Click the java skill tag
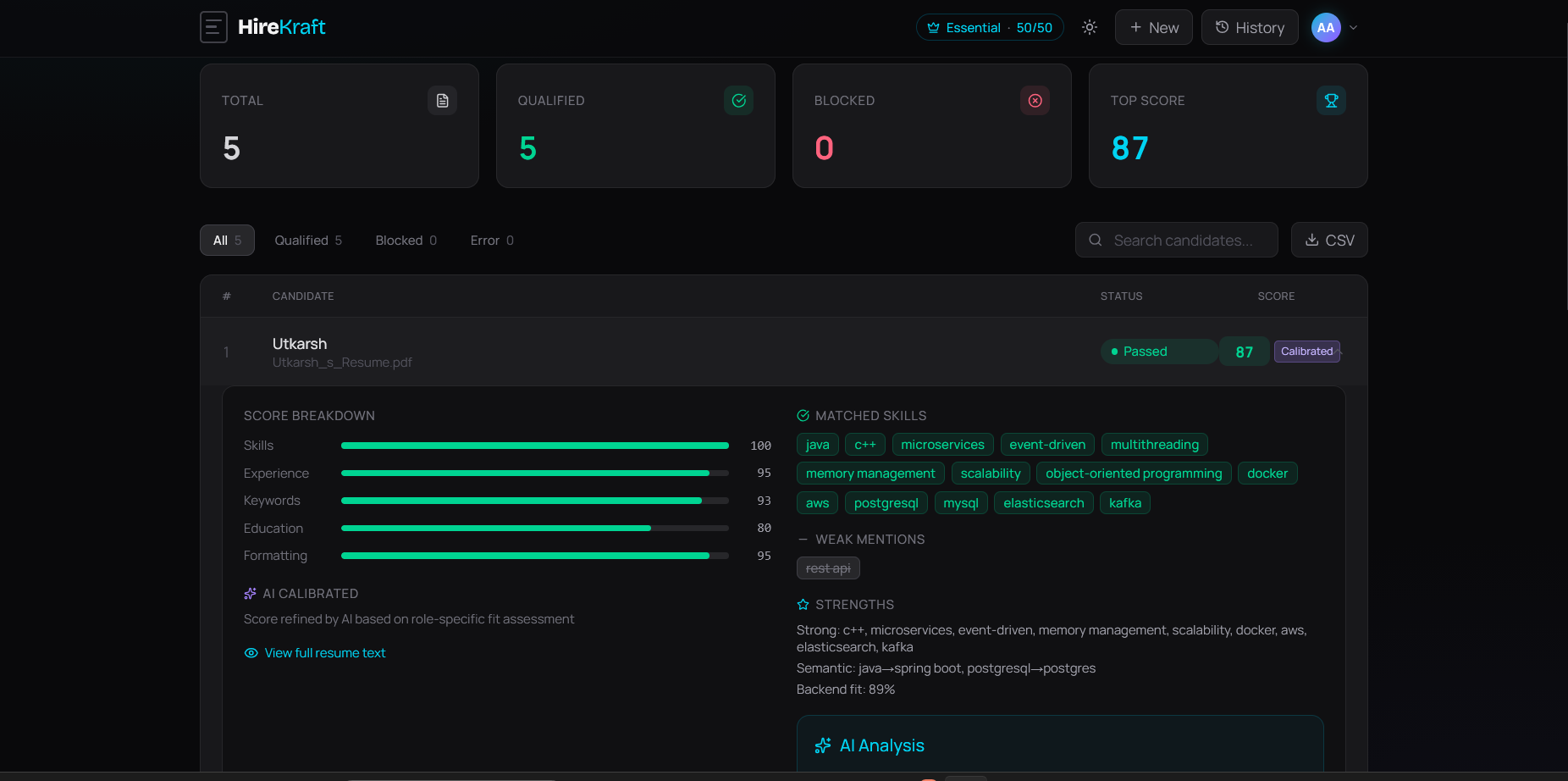The image size is (1568, 781). pyautogui.click(x=818, y=445)
